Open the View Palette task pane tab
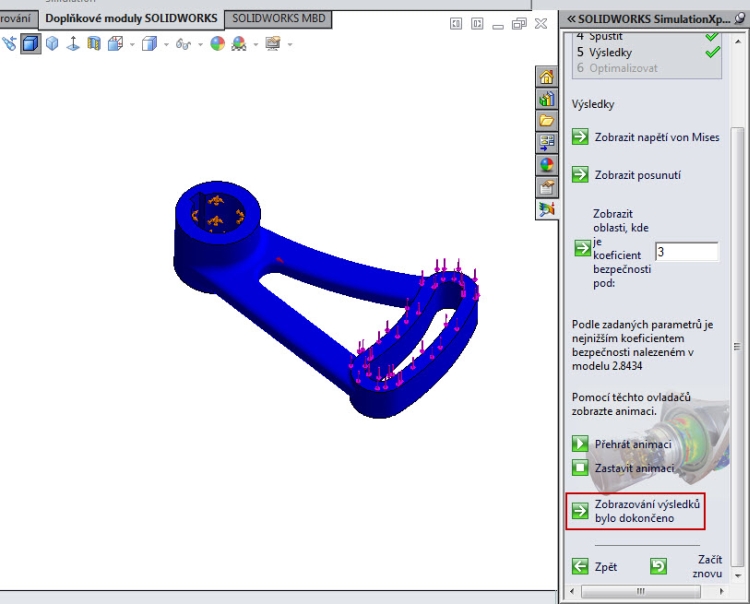750x604 pixels. 547,142
